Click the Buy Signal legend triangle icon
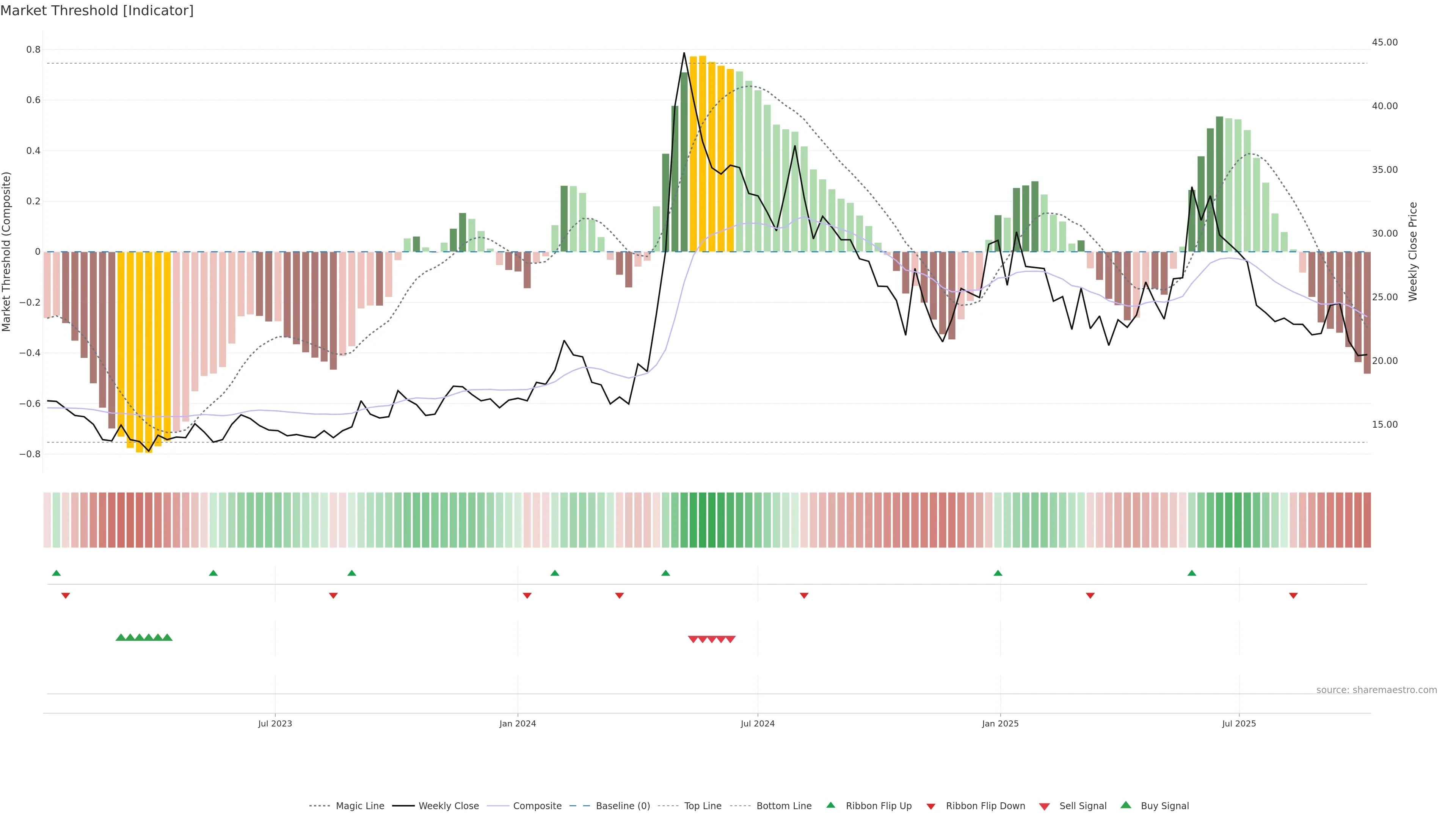This screenshot has width=1456, height=819. [1125, 805]
